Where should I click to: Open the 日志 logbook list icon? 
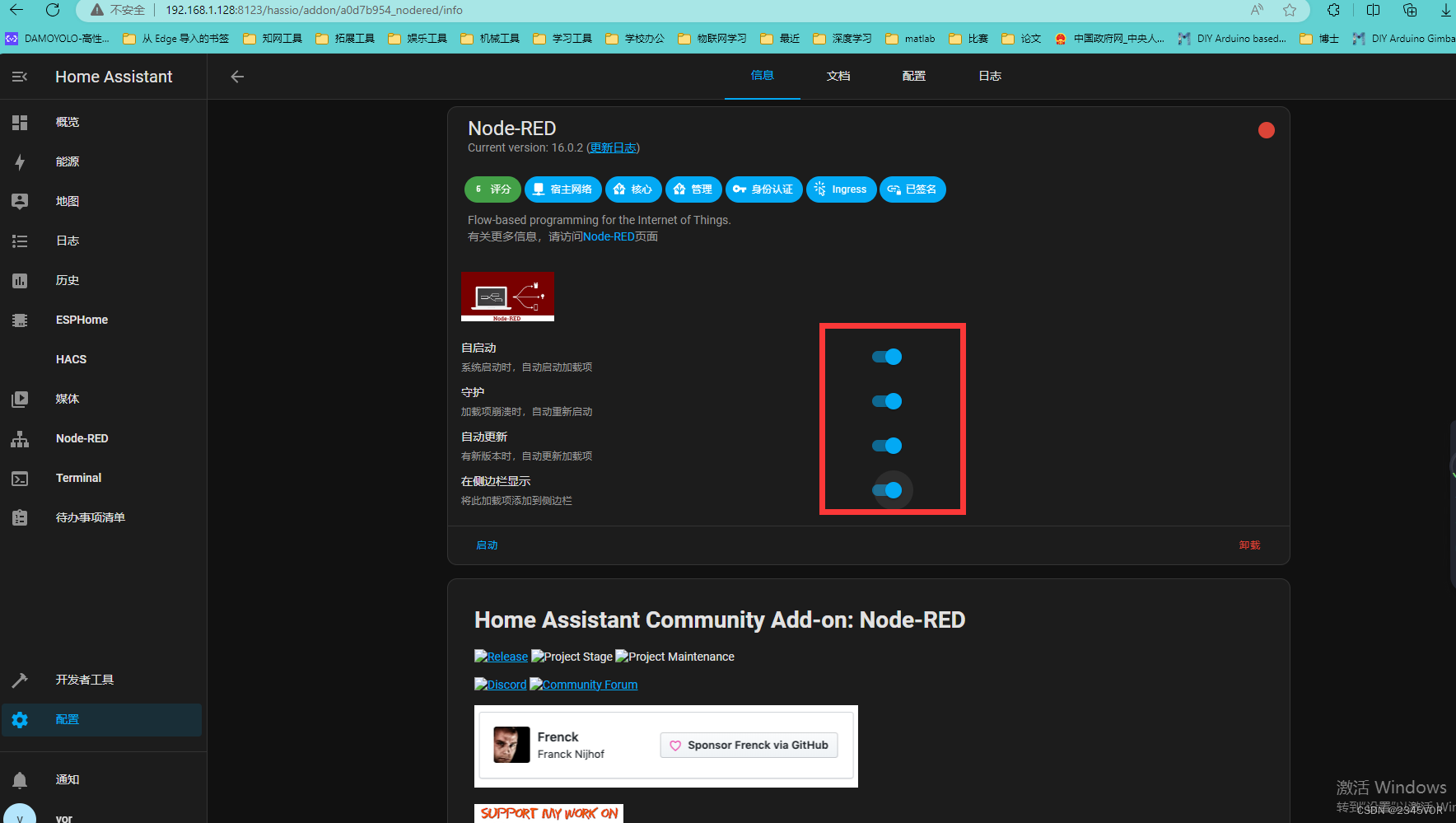coord(20,241)
